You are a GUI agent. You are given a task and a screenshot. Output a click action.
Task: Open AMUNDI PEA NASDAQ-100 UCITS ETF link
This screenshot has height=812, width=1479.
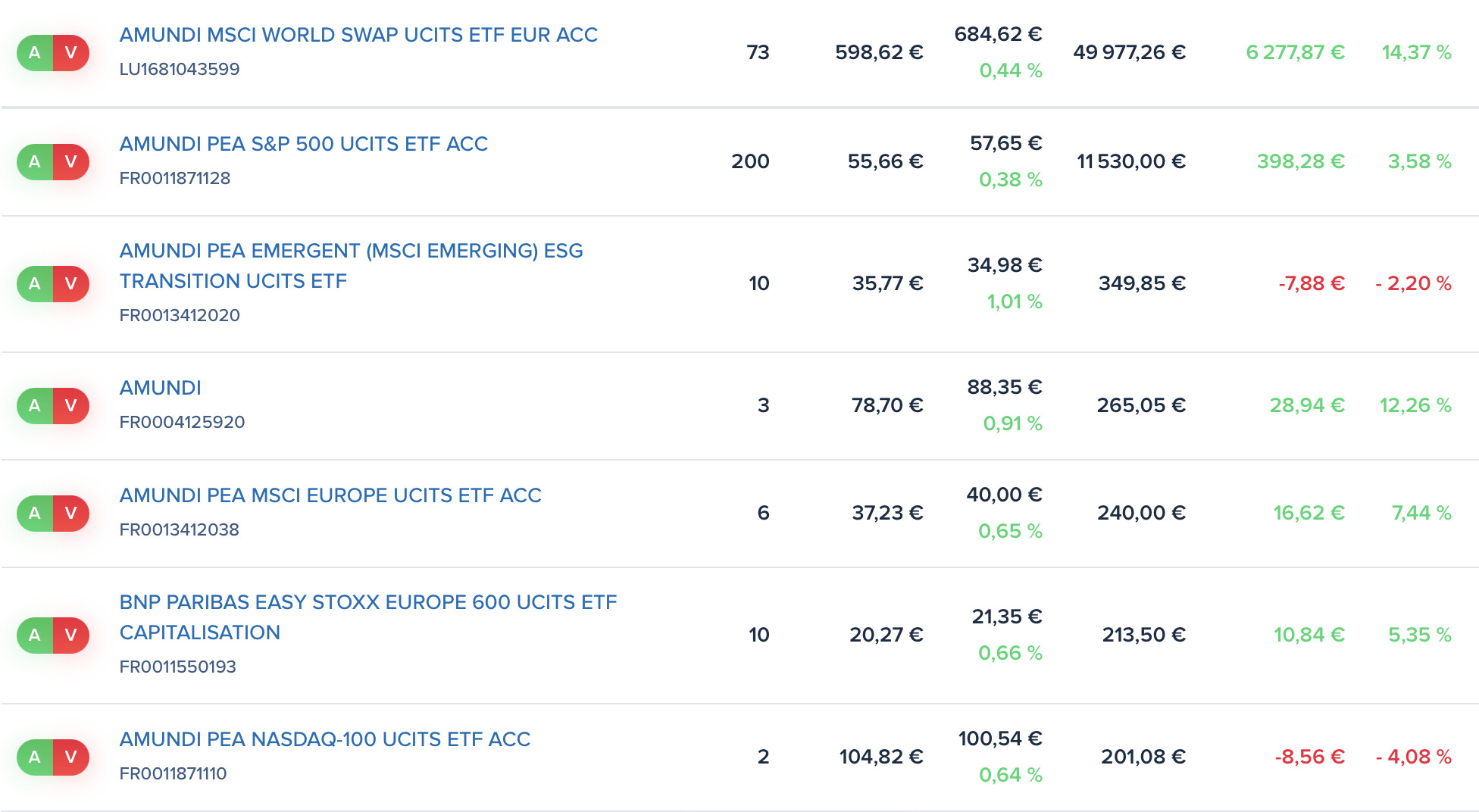[325, 739]
